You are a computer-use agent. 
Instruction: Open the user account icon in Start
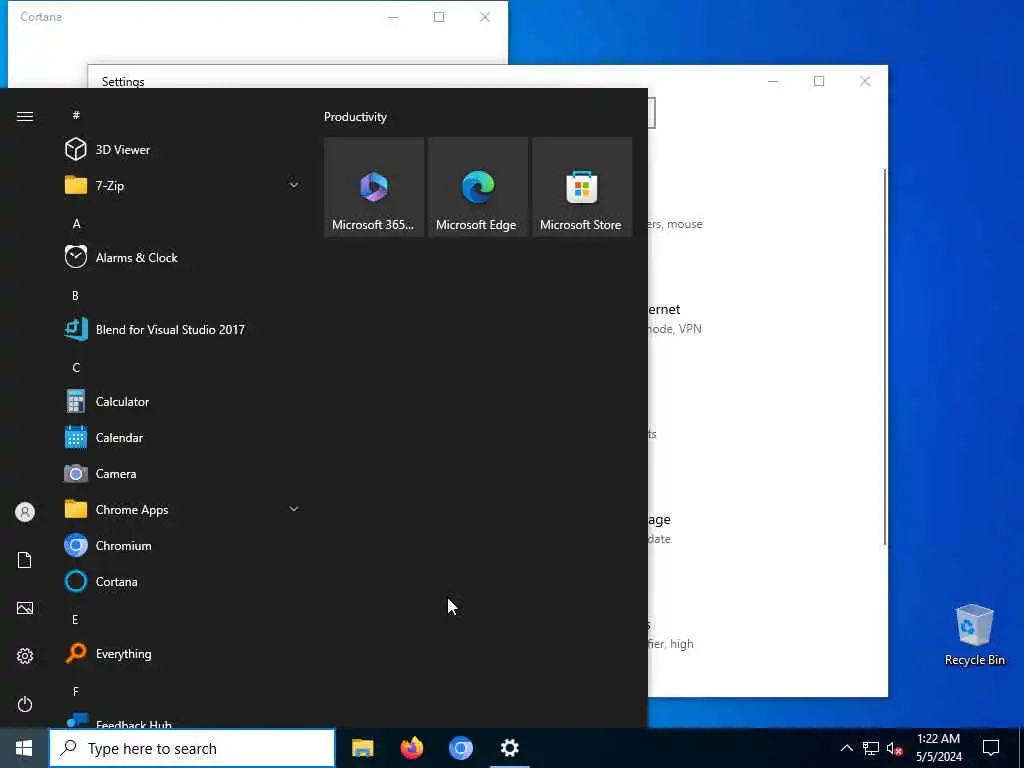[25, 512]
